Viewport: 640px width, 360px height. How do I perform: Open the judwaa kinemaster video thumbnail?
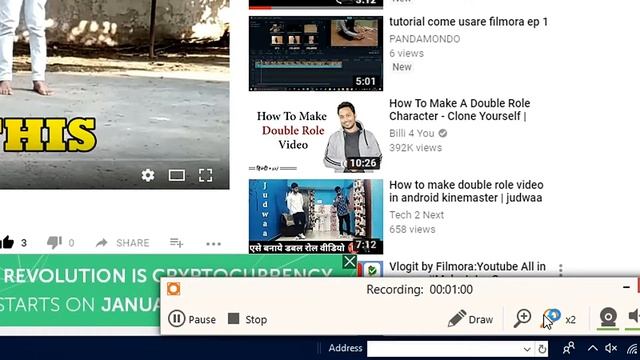pos(316,217)
